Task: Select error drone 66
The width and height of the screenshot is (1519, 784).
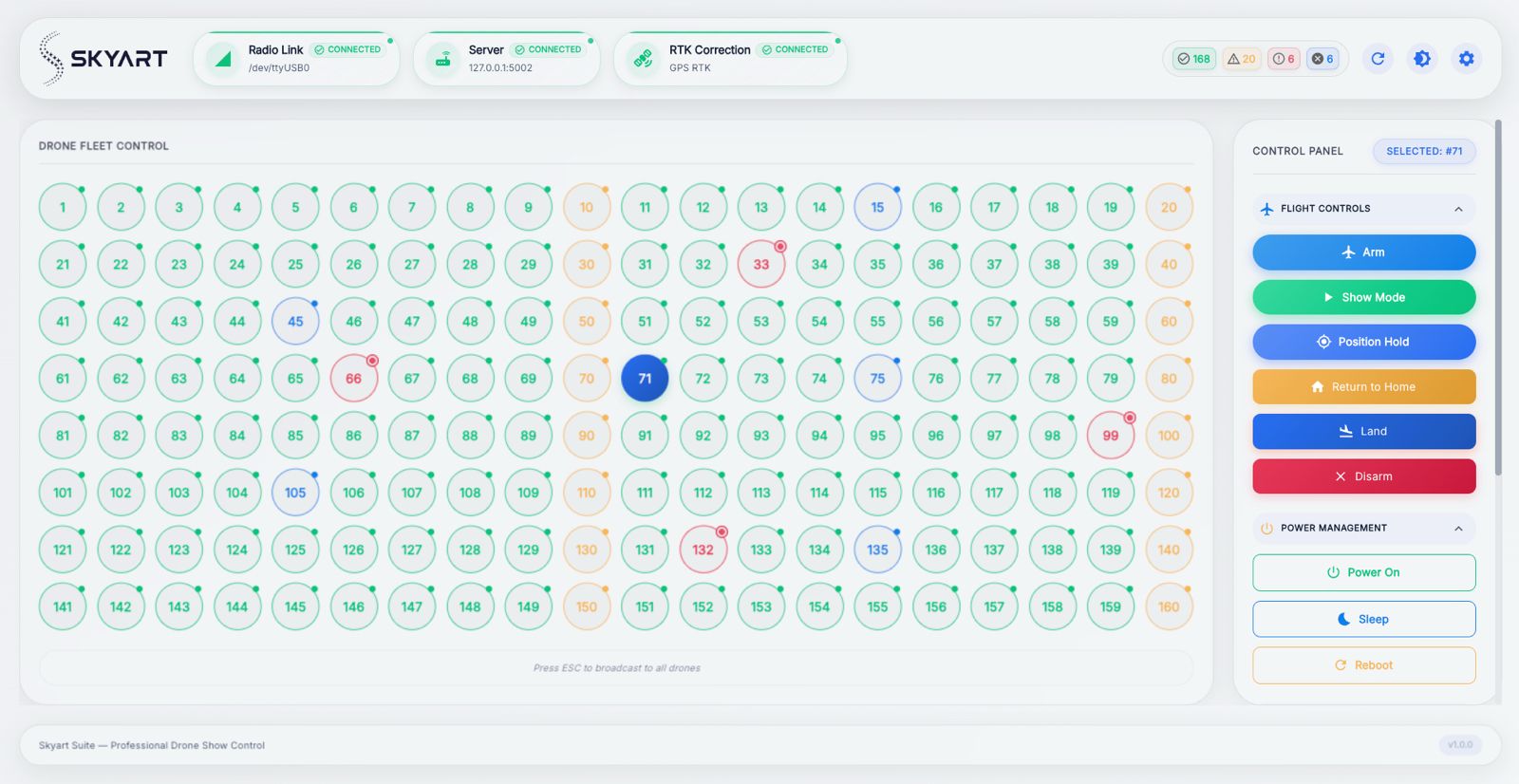Action: (353, 378)
